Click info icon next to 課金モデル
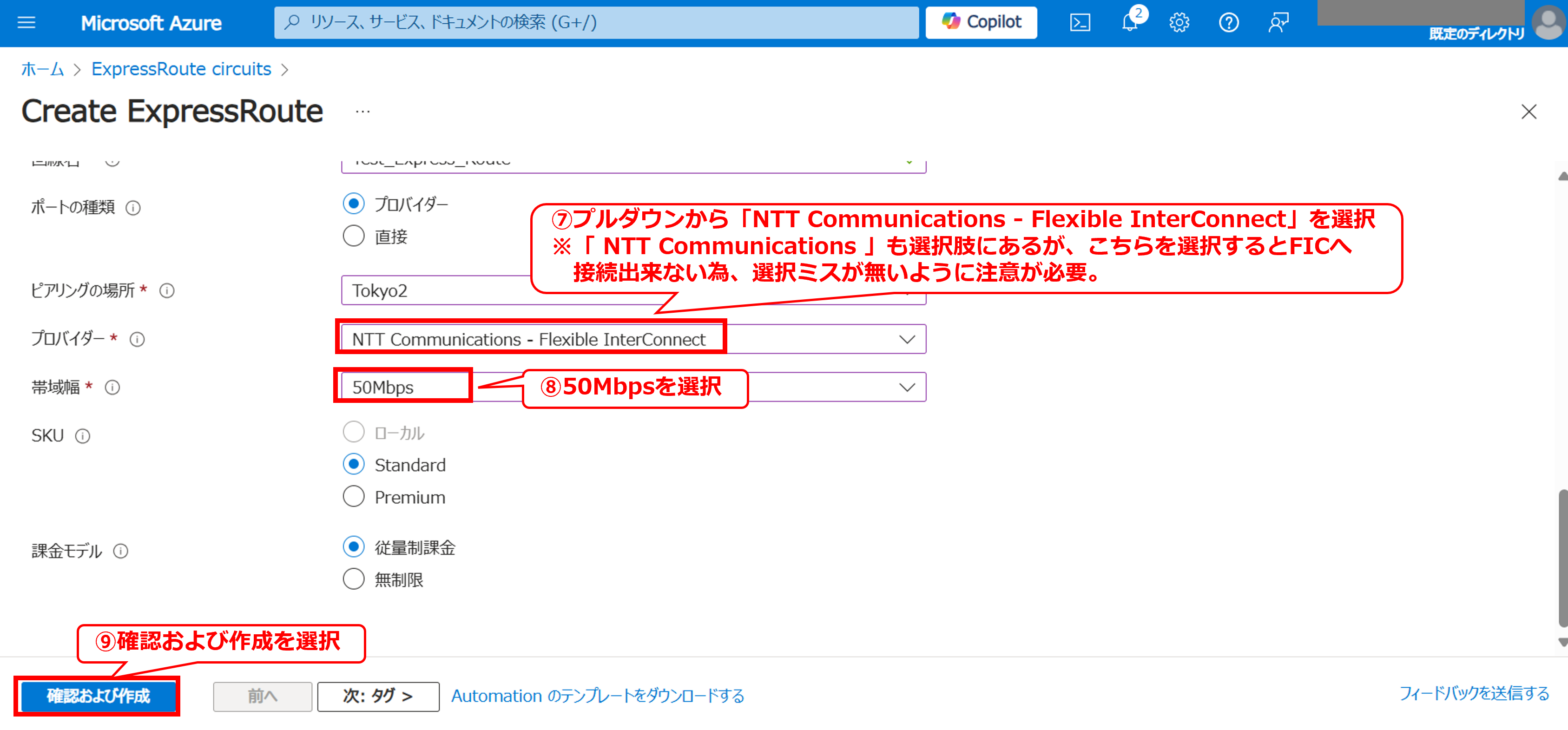This screenshot has width=1568, height=730. [x=121, y=551]
